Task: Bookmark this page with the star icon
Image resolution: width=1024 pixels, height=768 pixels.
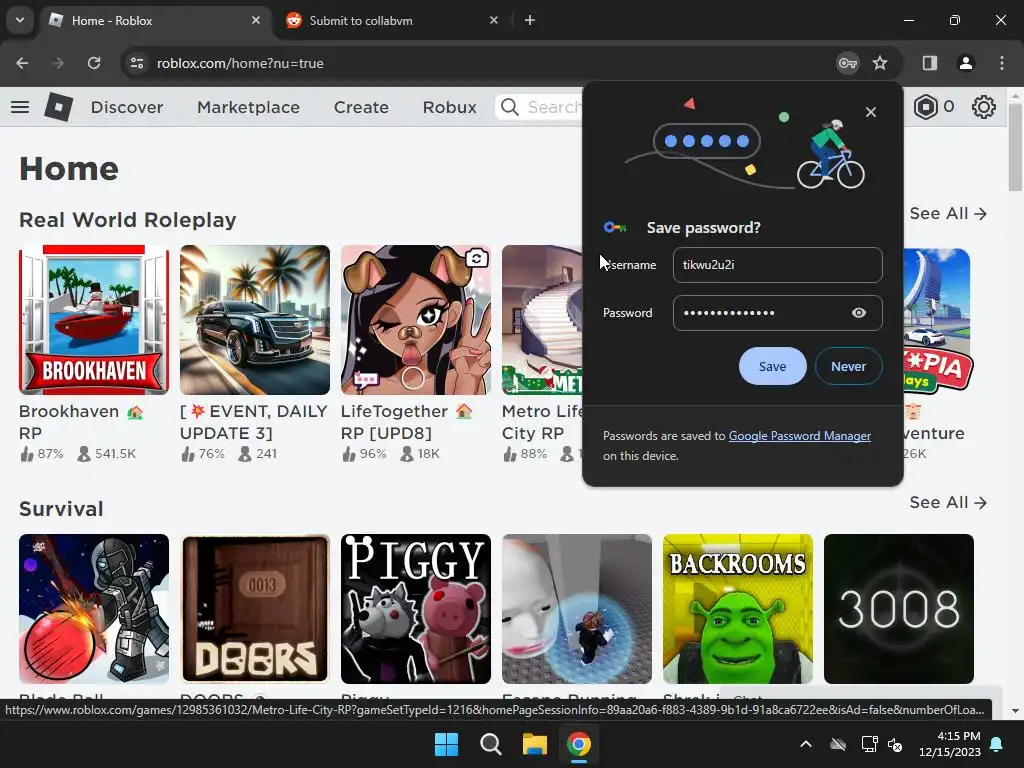Action: point(880,63)
